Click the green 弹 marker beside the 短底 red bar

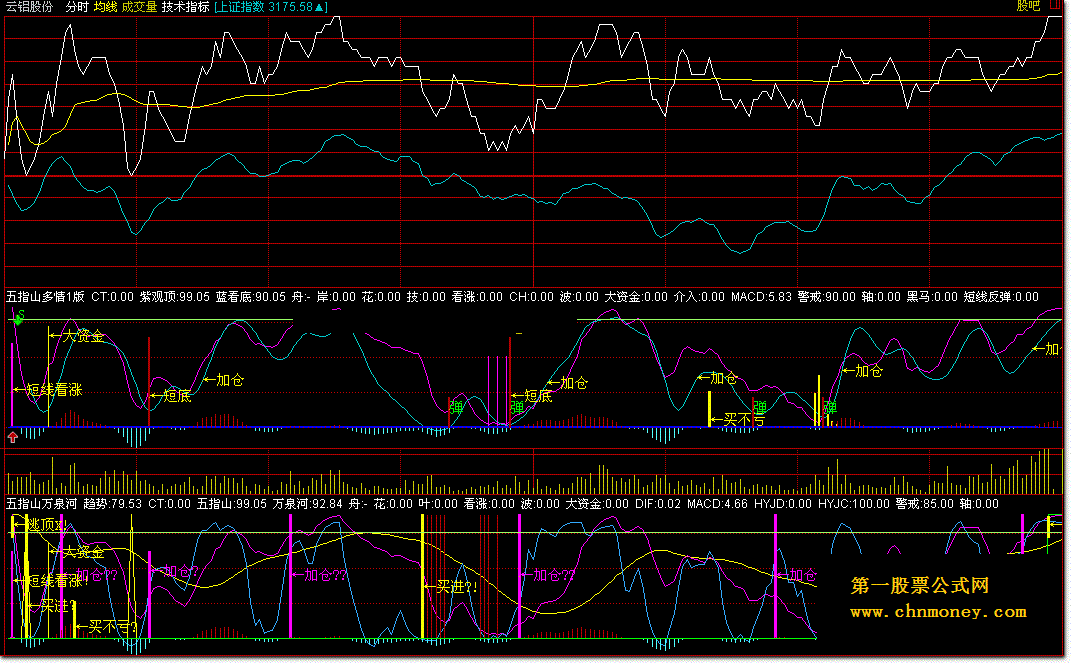pos(517,408)
